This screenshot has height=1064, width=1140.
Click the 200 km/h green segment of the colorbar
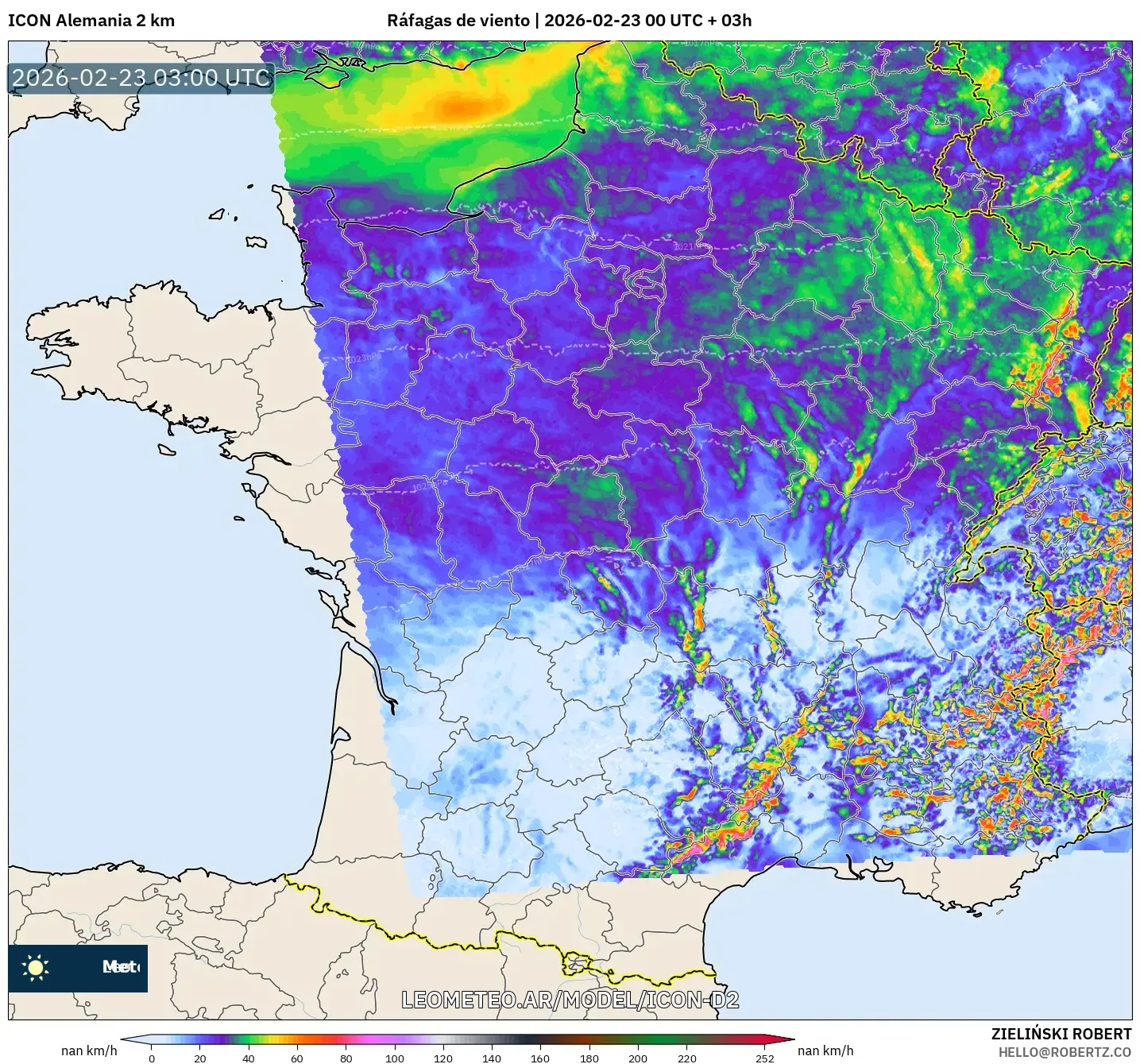638,1039
